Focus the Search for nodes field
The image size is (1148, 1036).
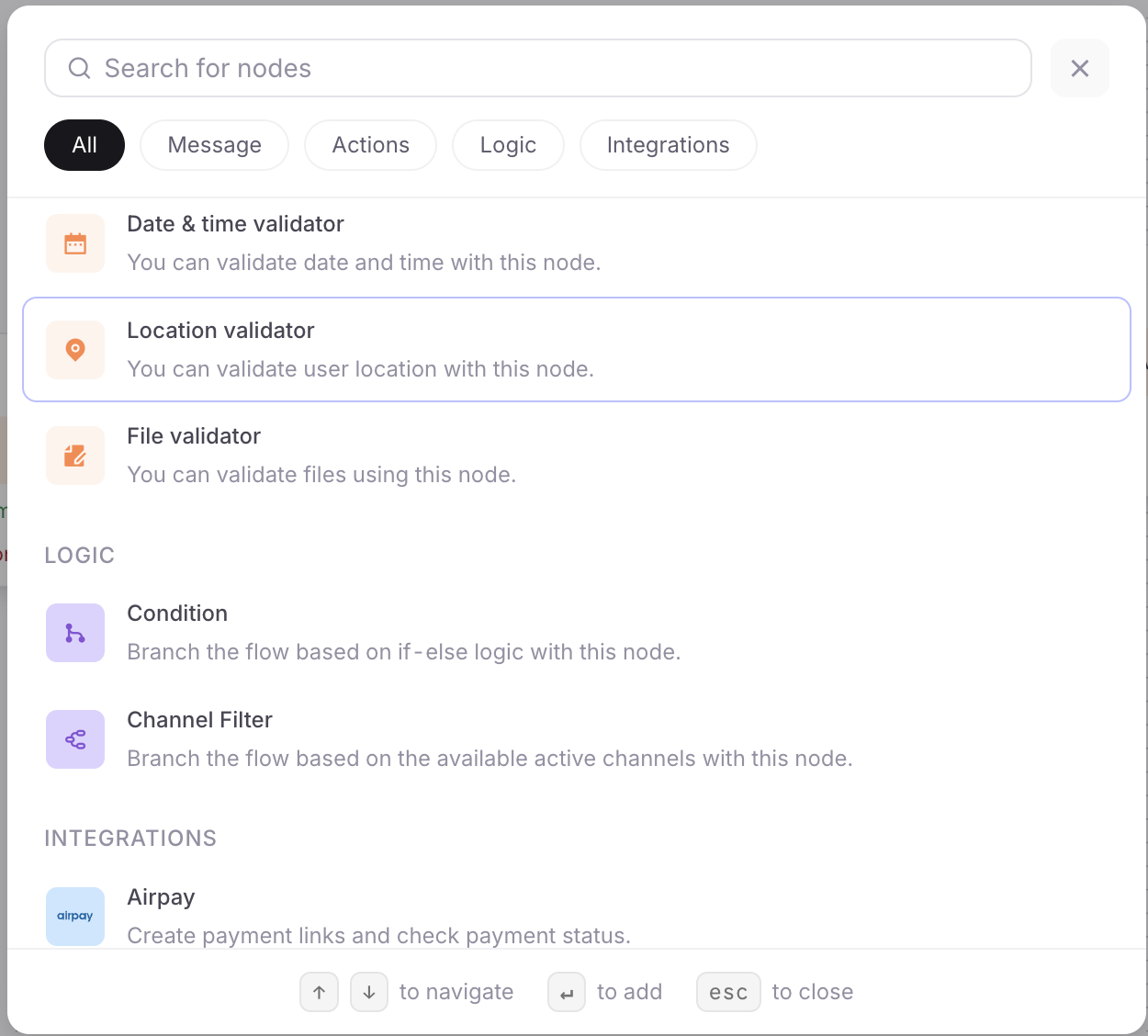click(538, 68)
